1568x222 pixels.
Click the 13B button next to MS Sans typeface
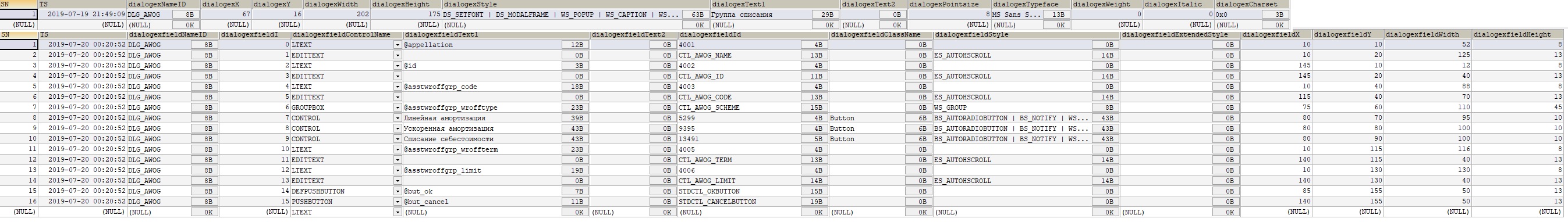click(1058, 15)
